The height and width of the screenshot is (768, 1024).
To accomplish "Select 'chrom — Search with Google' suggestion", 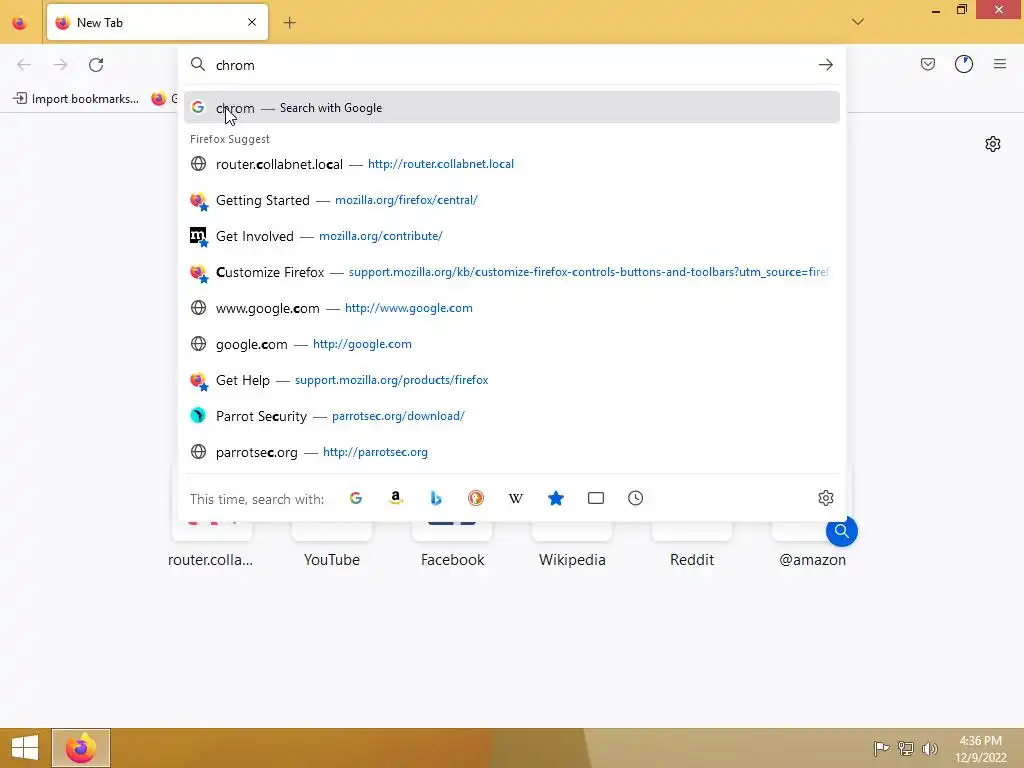I will (511, 108).
